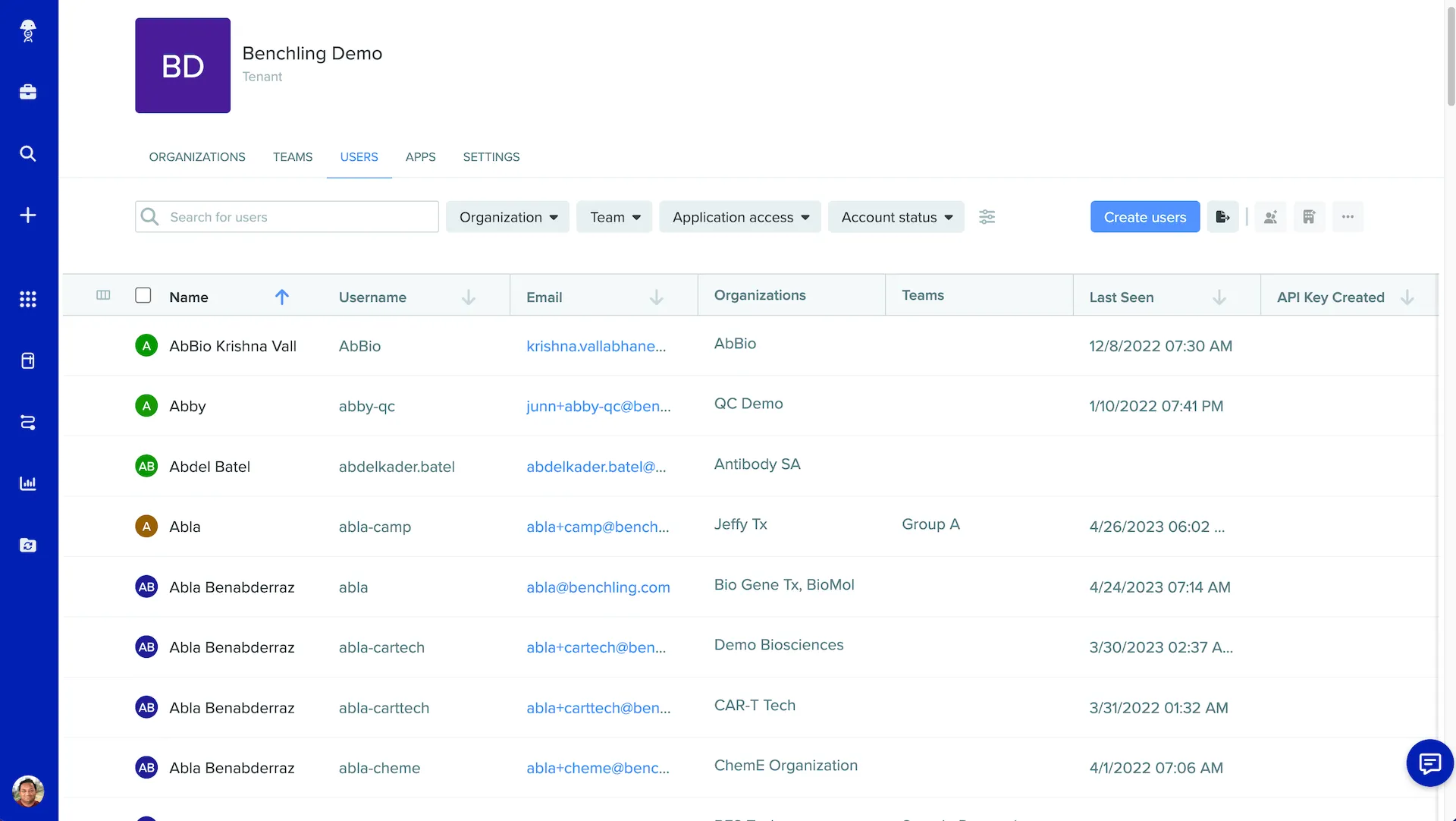Open the Workflows icon in sidebar
Image resolution: width=1456 pixels, height=821 pixels.
[x=28, y=422]
